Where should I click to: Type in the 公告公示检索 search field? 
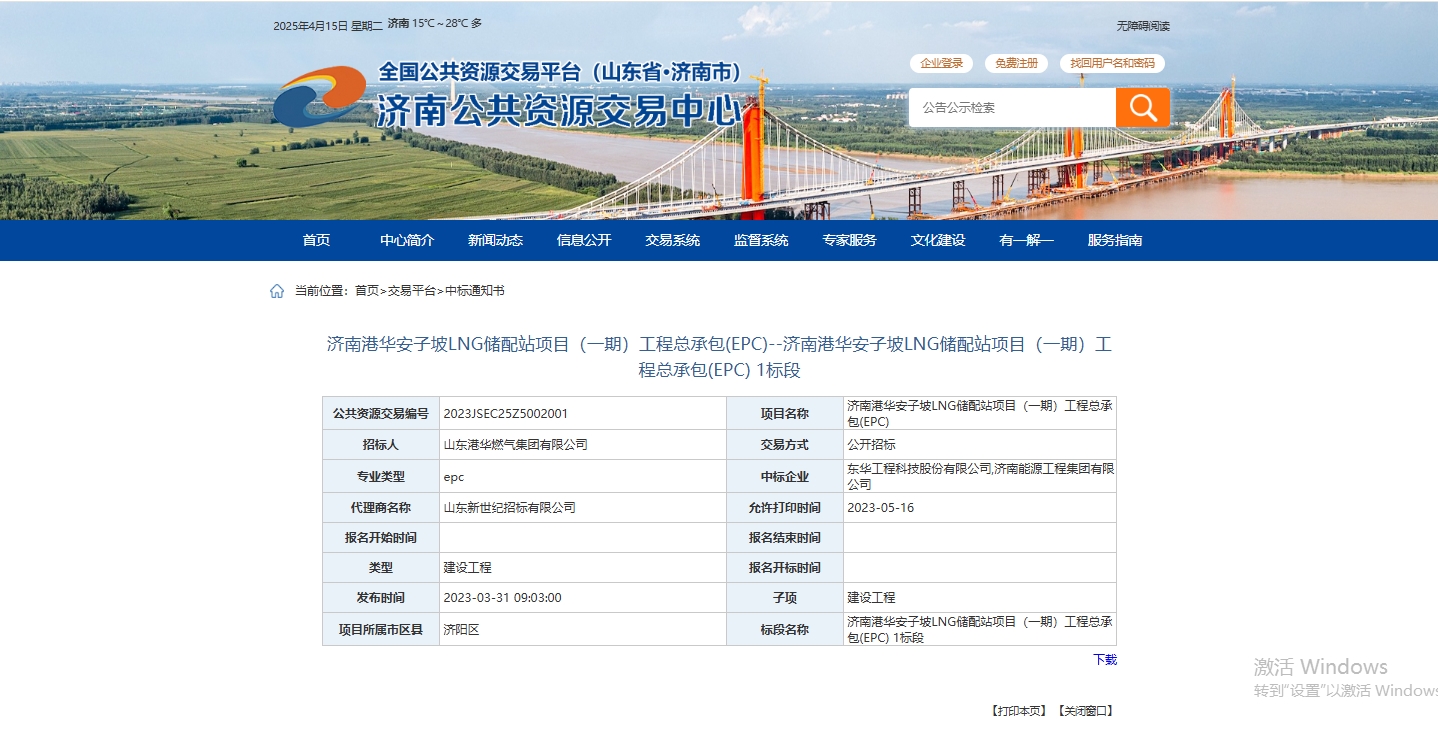click(x=1012, y=107)
